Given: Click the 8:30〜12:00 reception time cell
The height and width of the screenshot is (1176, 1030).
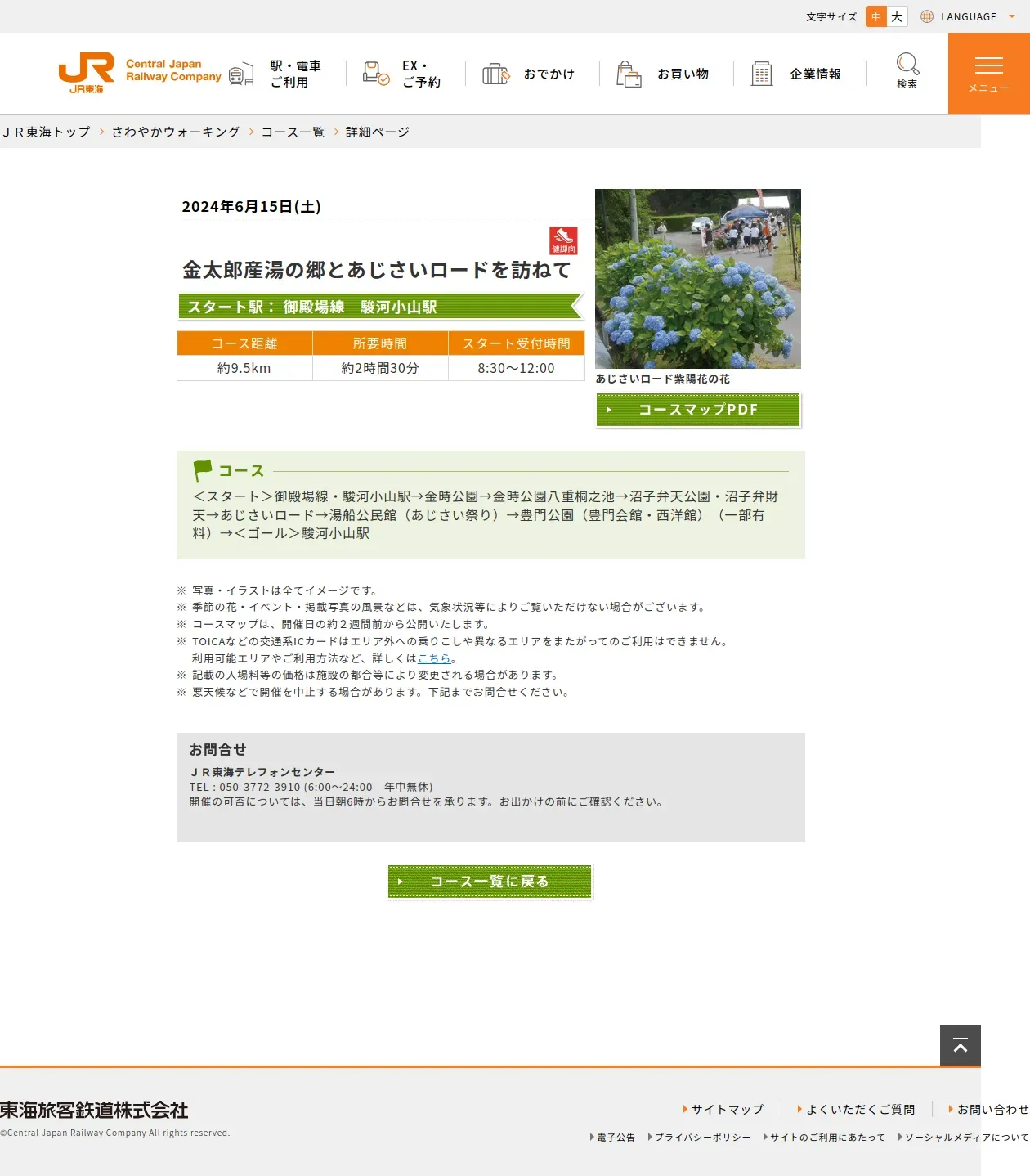Looking at the screenshot, I should tap(517, 368).
